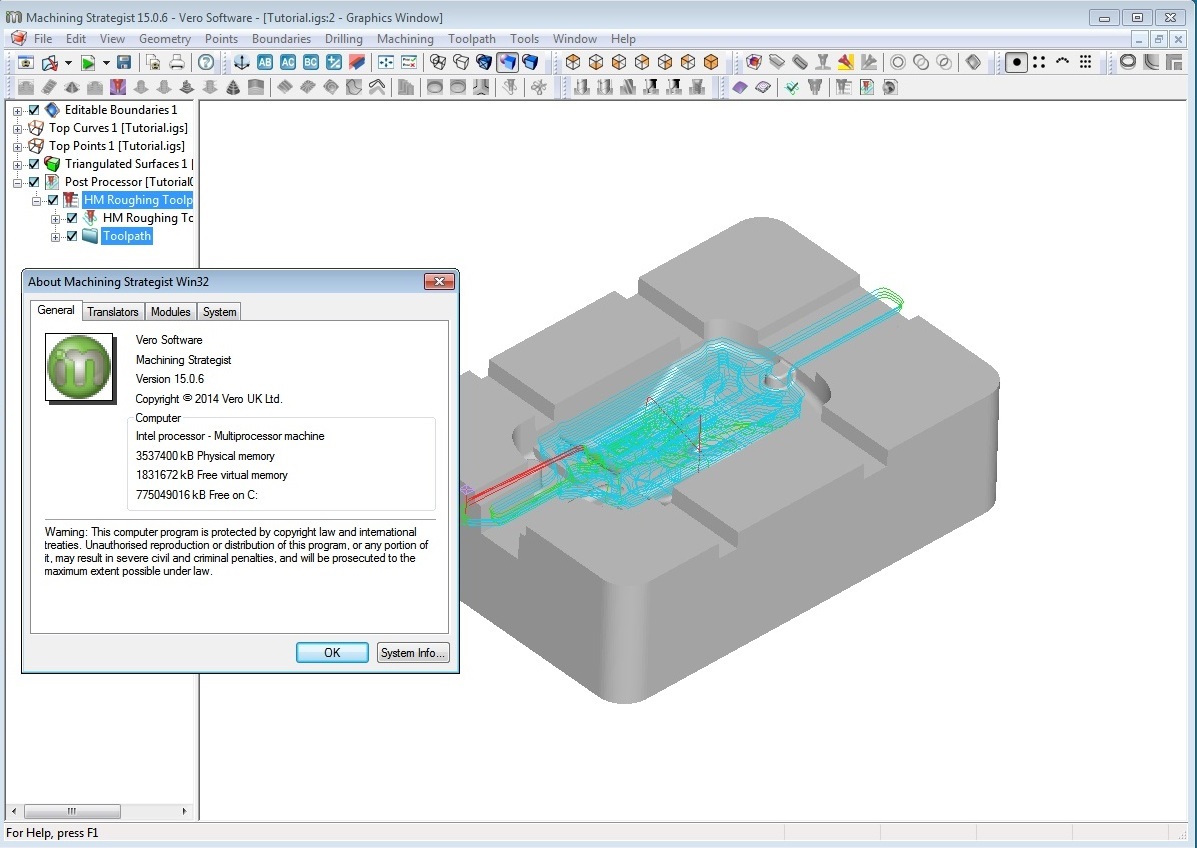Click the fit-to-window arrows icon
1197x848 pixels.
click(x=386, y=63)
